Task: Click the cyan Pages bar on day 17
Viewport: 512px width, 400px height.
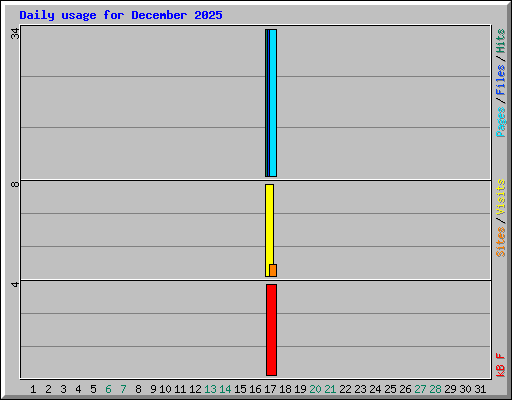Action: [273, 103]
